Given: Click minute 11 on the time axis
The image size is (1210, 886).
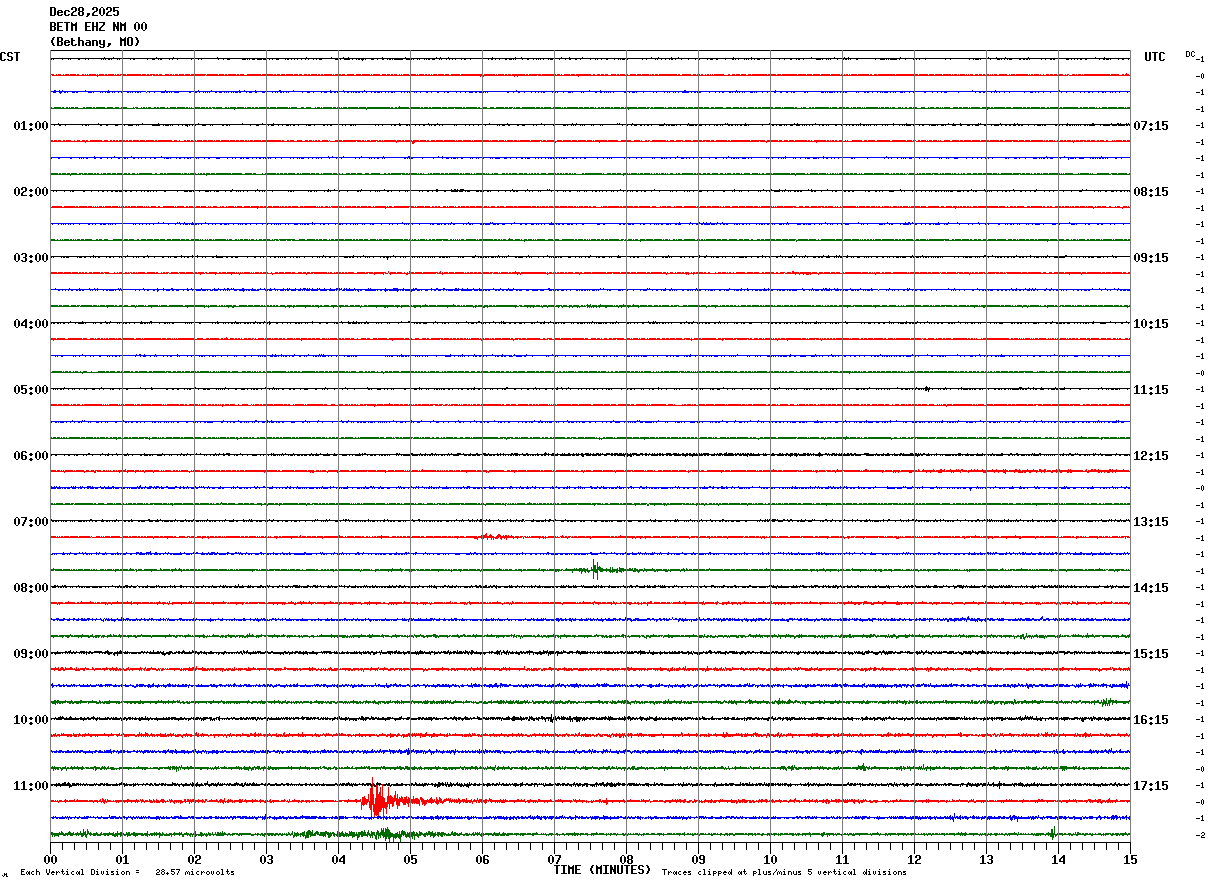Looking at the screenshot, I should pyautogui.click(x=842, y=859).
